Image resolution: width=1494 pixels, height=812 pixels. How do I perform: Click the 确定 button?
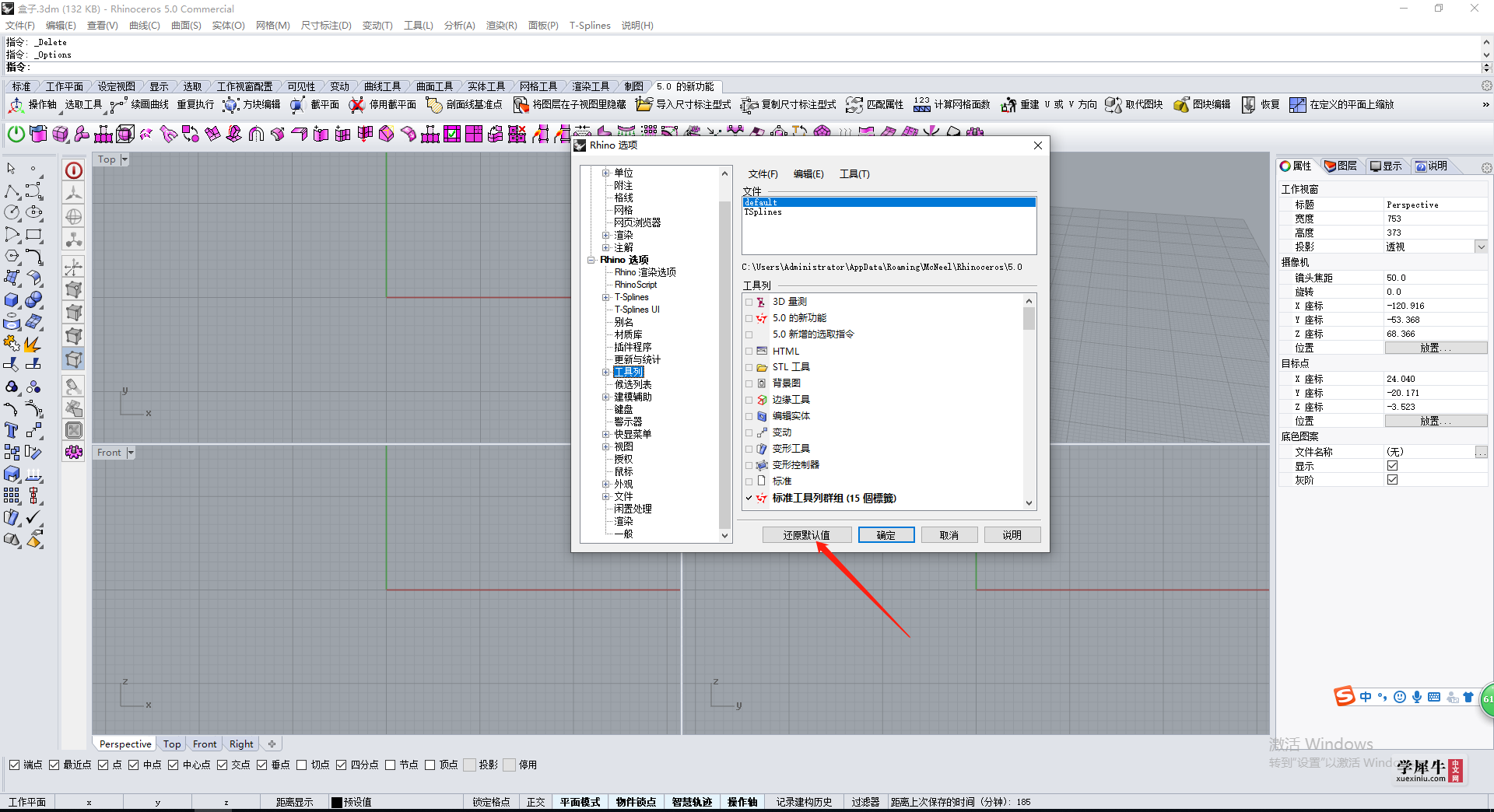[x=886, y=535]
